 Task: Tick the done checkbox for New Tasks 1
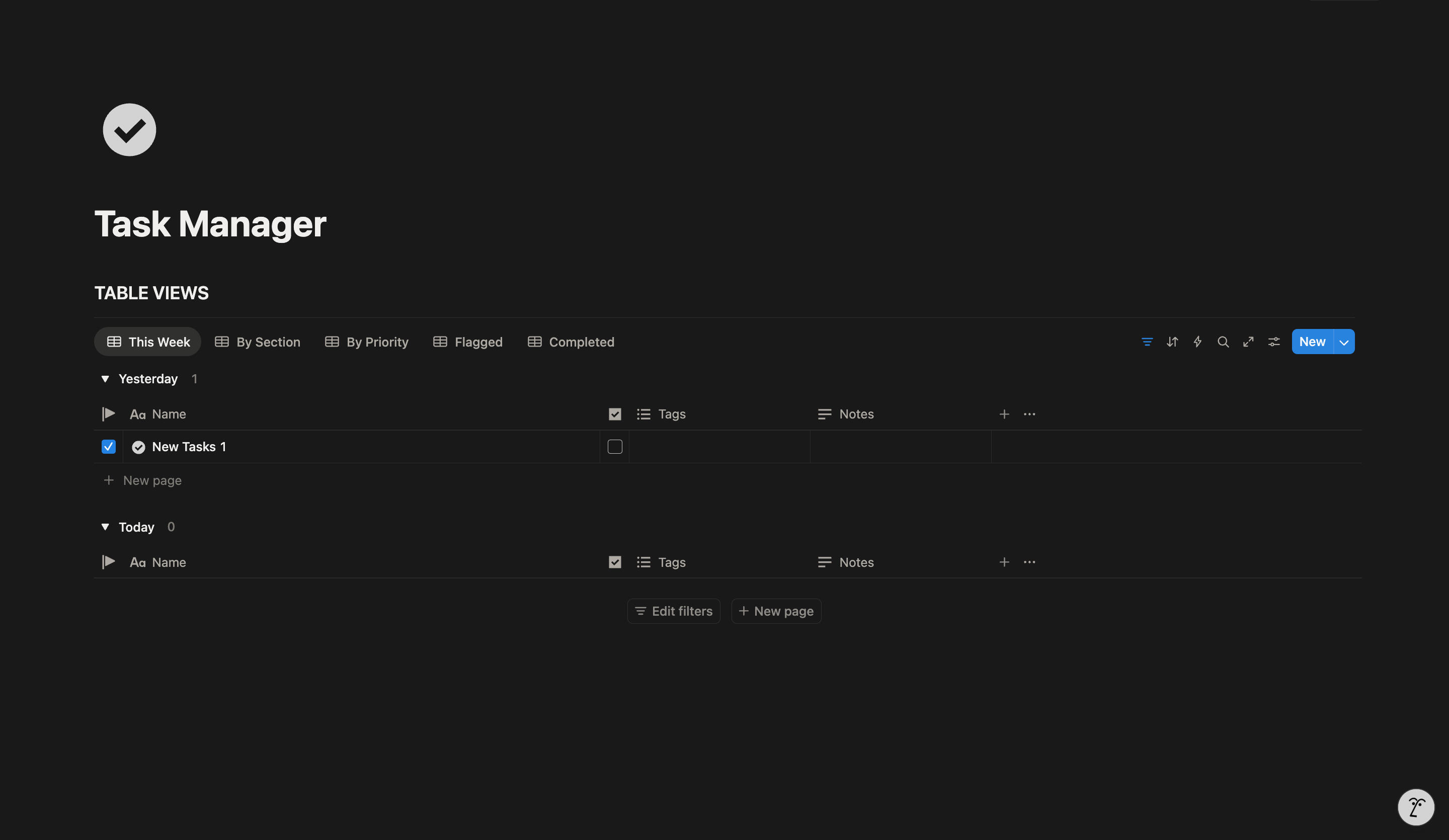click(615, 447)
